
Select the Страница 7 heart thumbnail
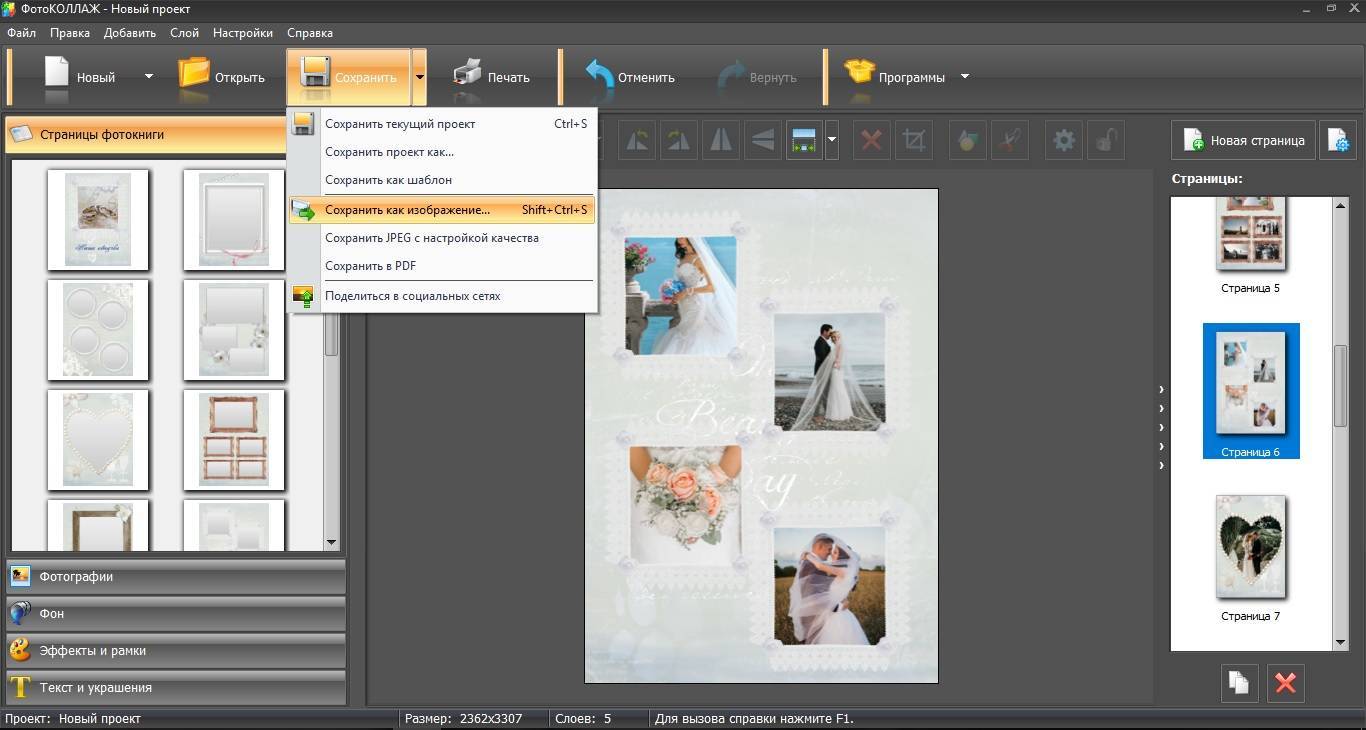(1250, 547)
